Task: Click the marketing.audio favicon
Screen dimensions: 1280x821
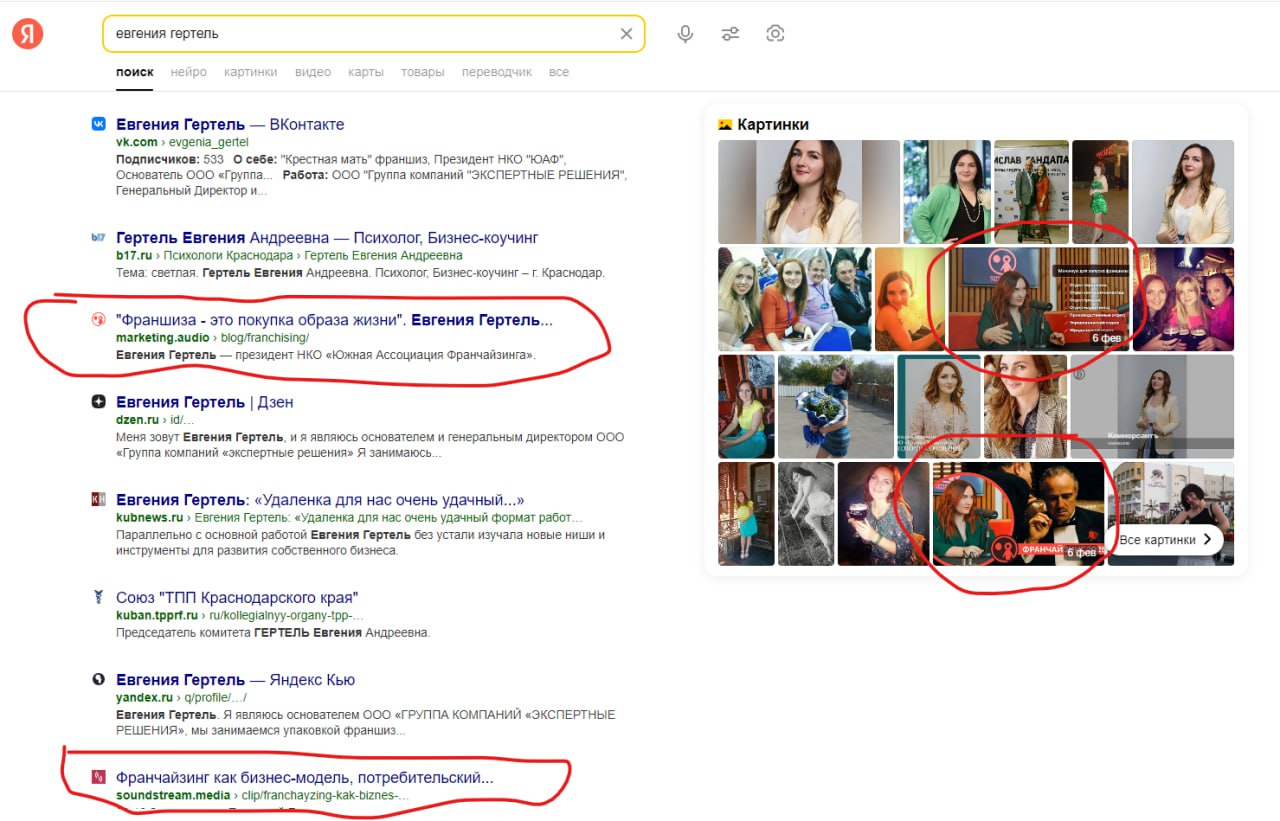Action: coord(98,320)
